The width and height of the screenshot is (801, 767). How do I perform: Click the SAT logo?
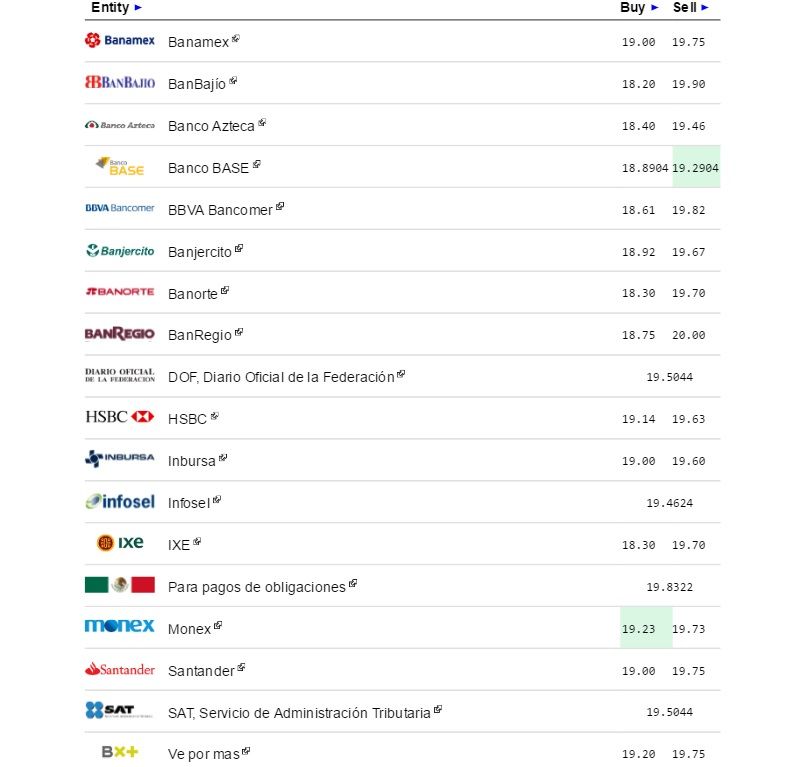click(x=120, y=711)
